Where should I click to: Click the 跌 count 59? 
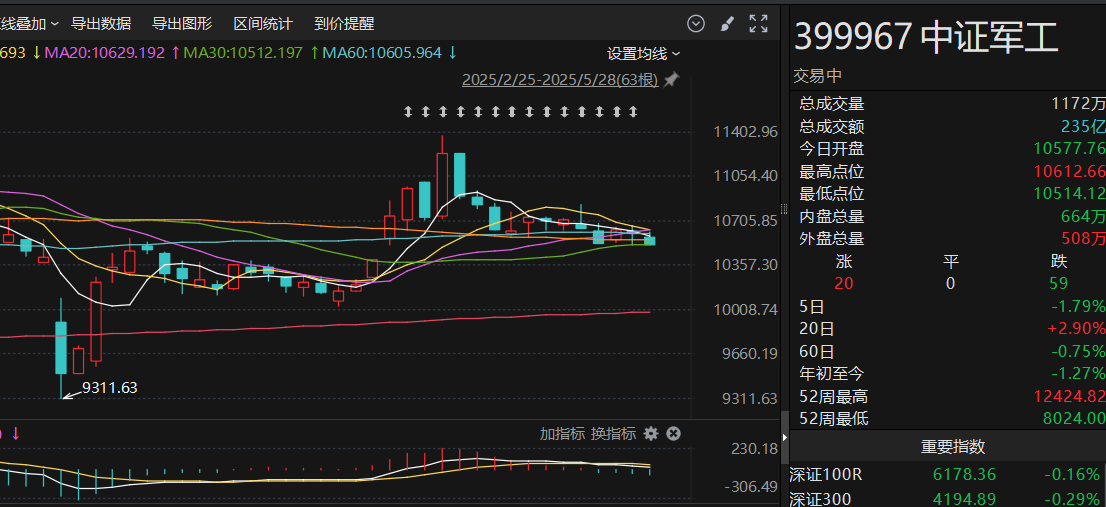coord(1059,283)
